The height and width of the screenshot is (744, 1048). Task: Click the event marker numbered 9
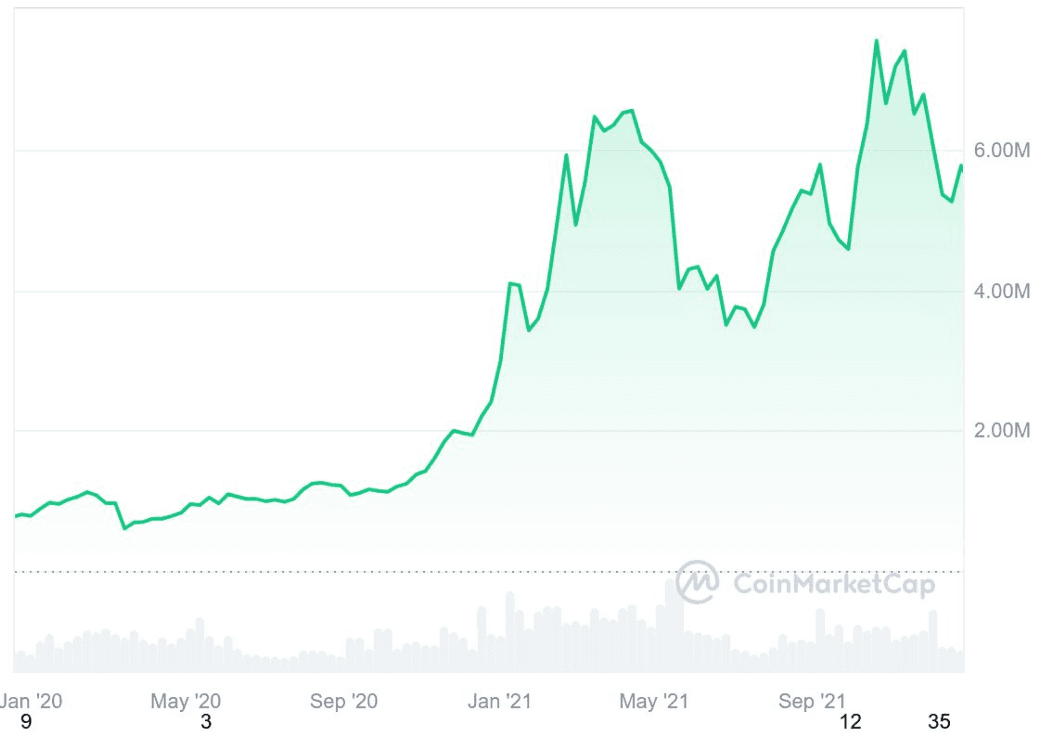[25, 722]
